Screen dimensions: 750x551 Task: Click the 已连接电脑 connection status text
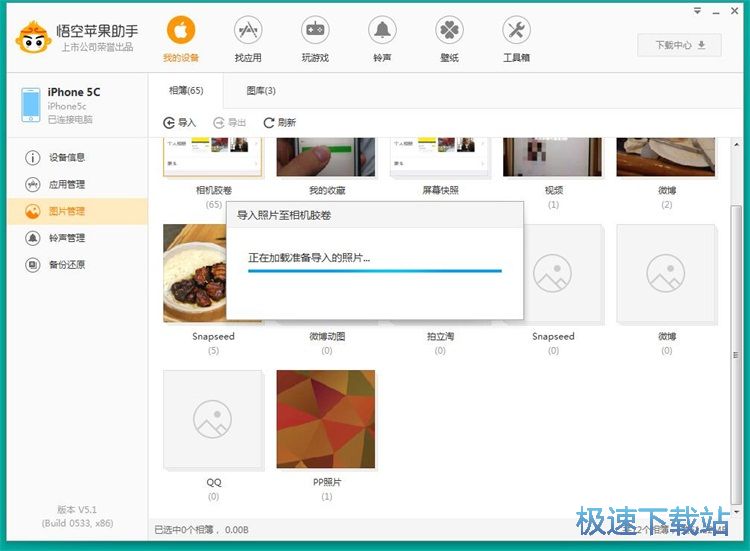point(70,120)
